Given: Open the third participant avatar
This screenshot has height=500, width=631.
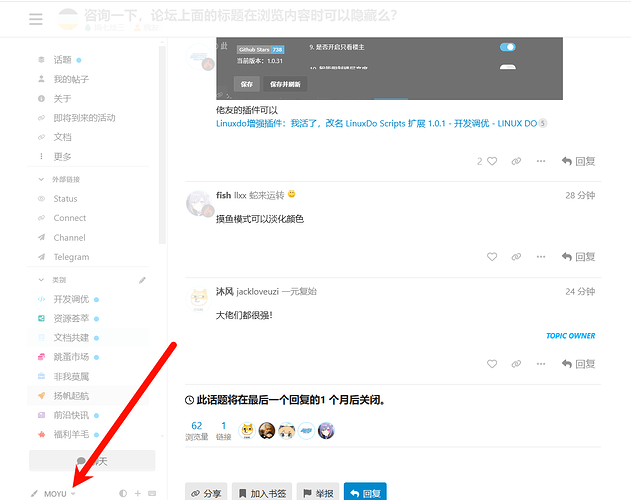Looking at the screenshot, I should pos(287,431).
